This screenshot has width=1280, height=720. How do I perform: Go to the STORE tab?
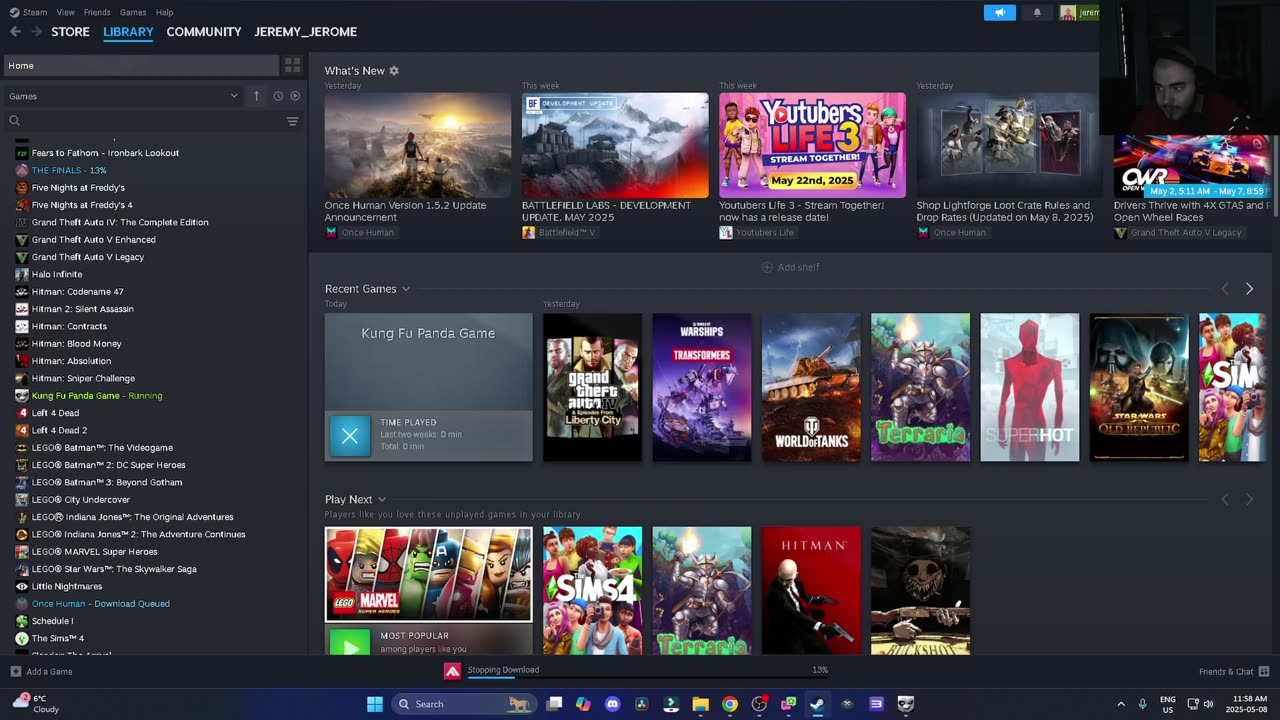pos(70,32)
